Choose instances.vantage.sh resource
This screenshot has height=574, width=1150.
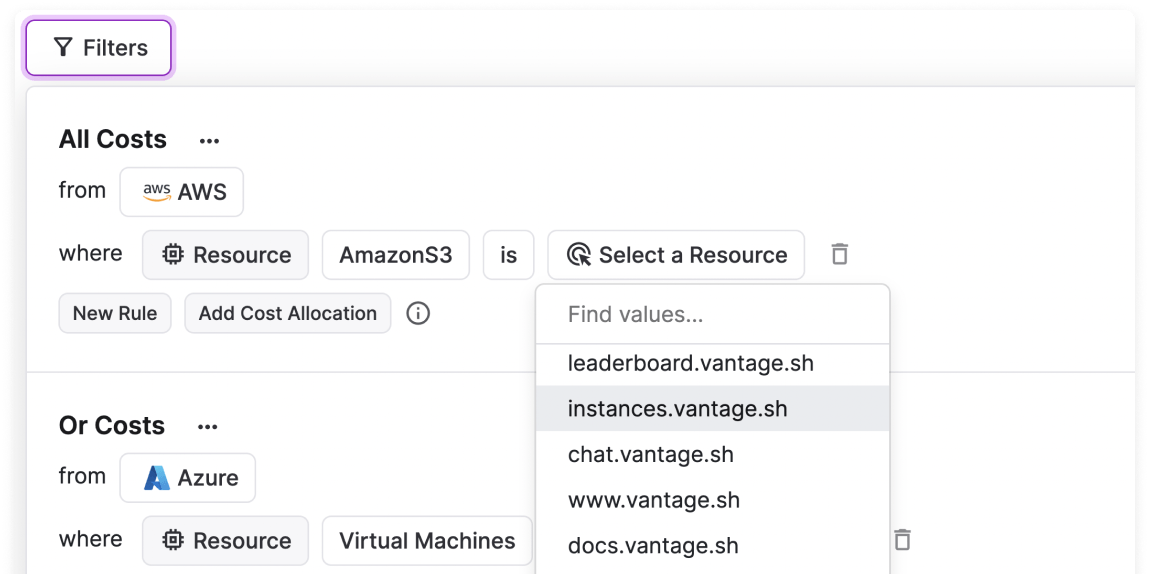point(677,409)
